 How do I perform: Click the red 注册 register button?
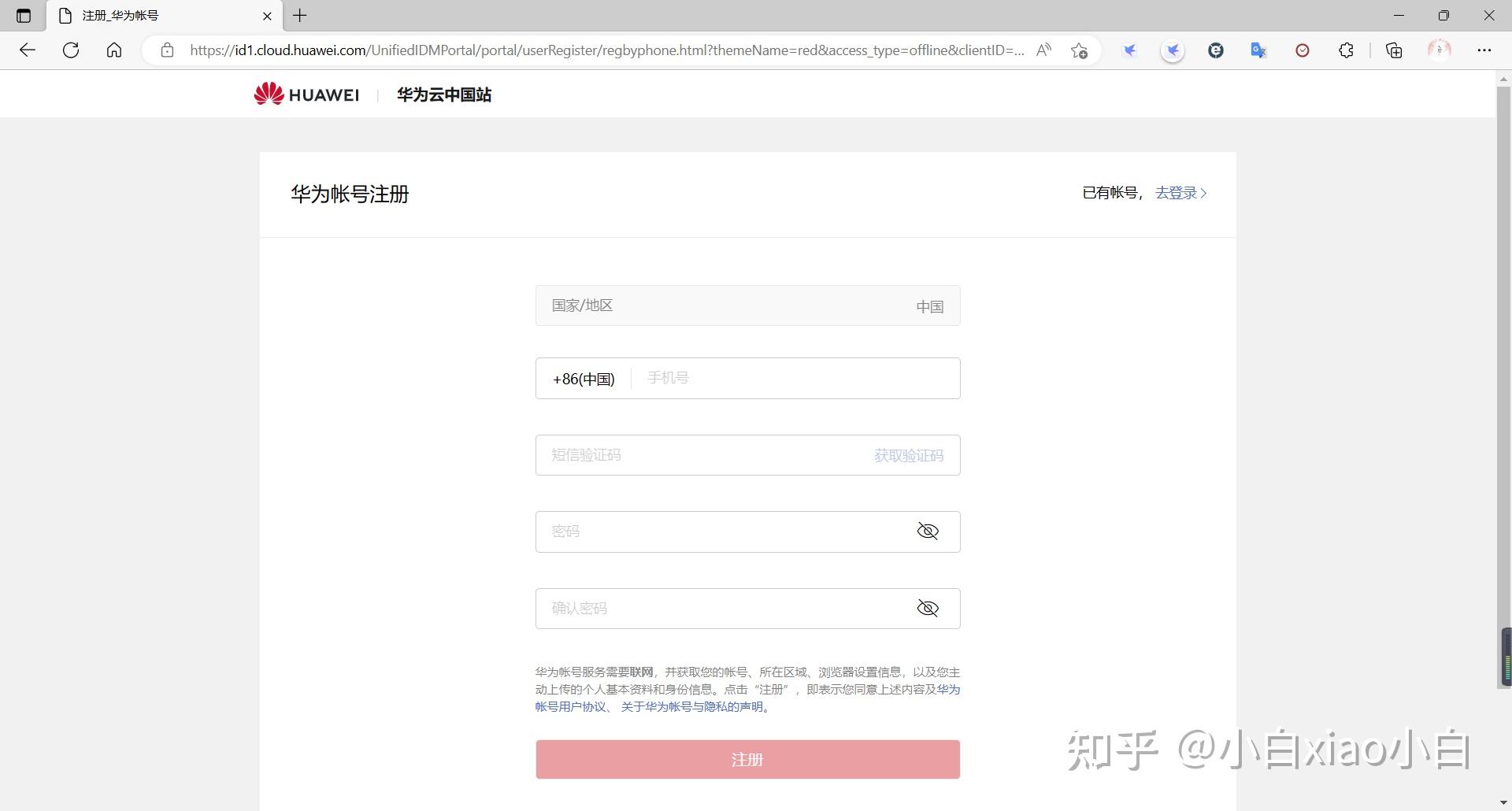[748, 760]
